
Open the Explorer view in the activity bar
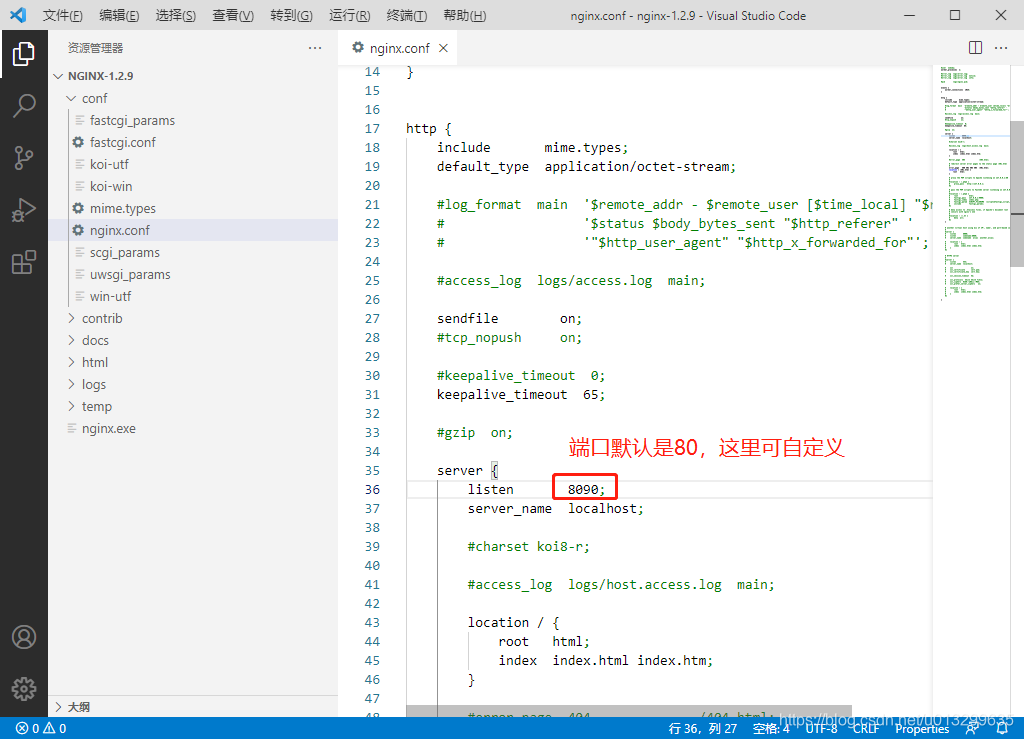[24, 54]
